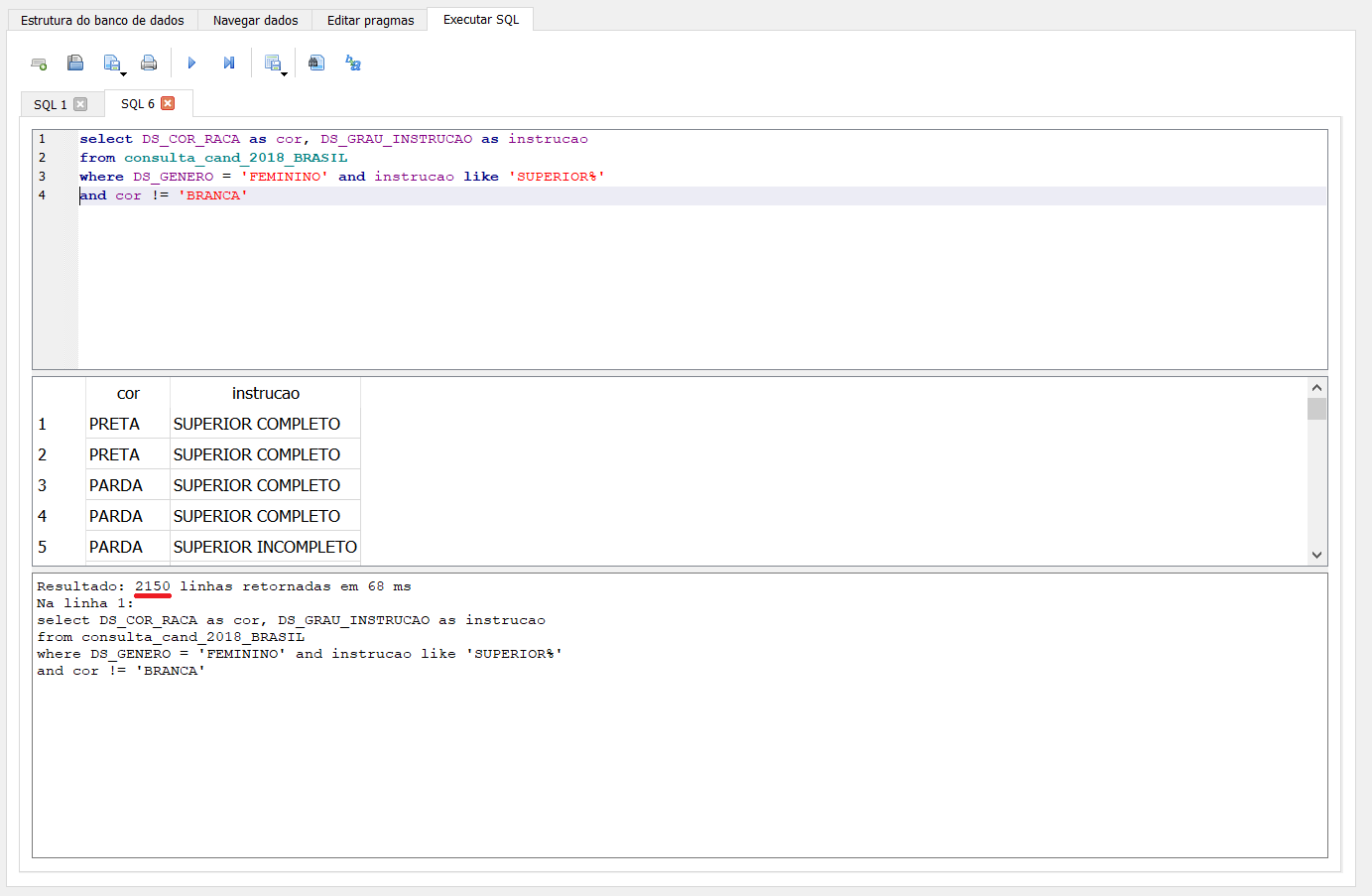Click the print icon in toolbar
Viewport: 1372px width, 896px height.
(149, 64)
